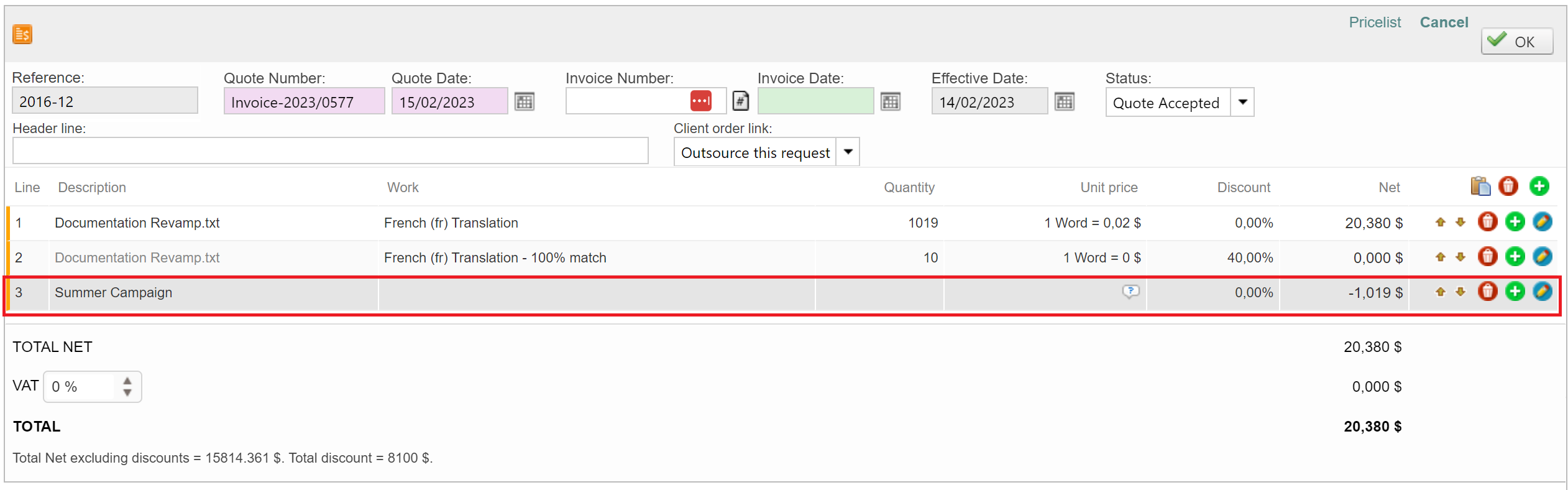Open the Client order link dropdown
The width and height of the screenshot is (1568, 490).
[x=848, y=152]
